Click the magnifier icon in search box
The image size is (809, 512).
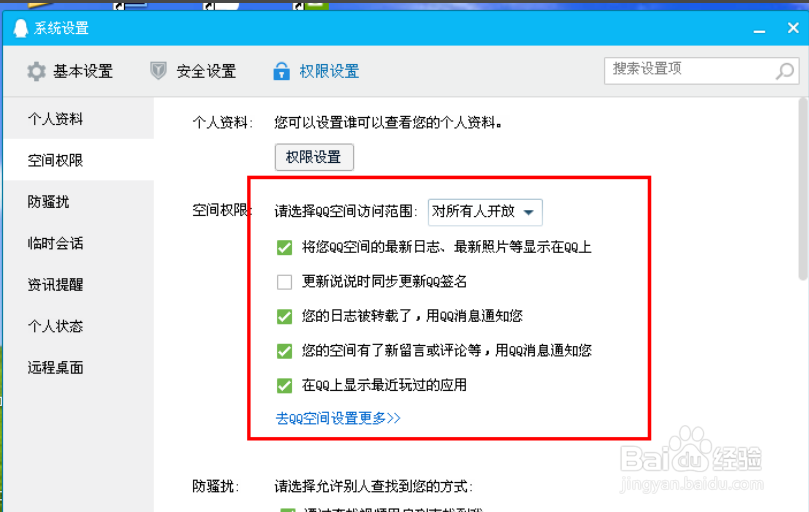(785, 71)
